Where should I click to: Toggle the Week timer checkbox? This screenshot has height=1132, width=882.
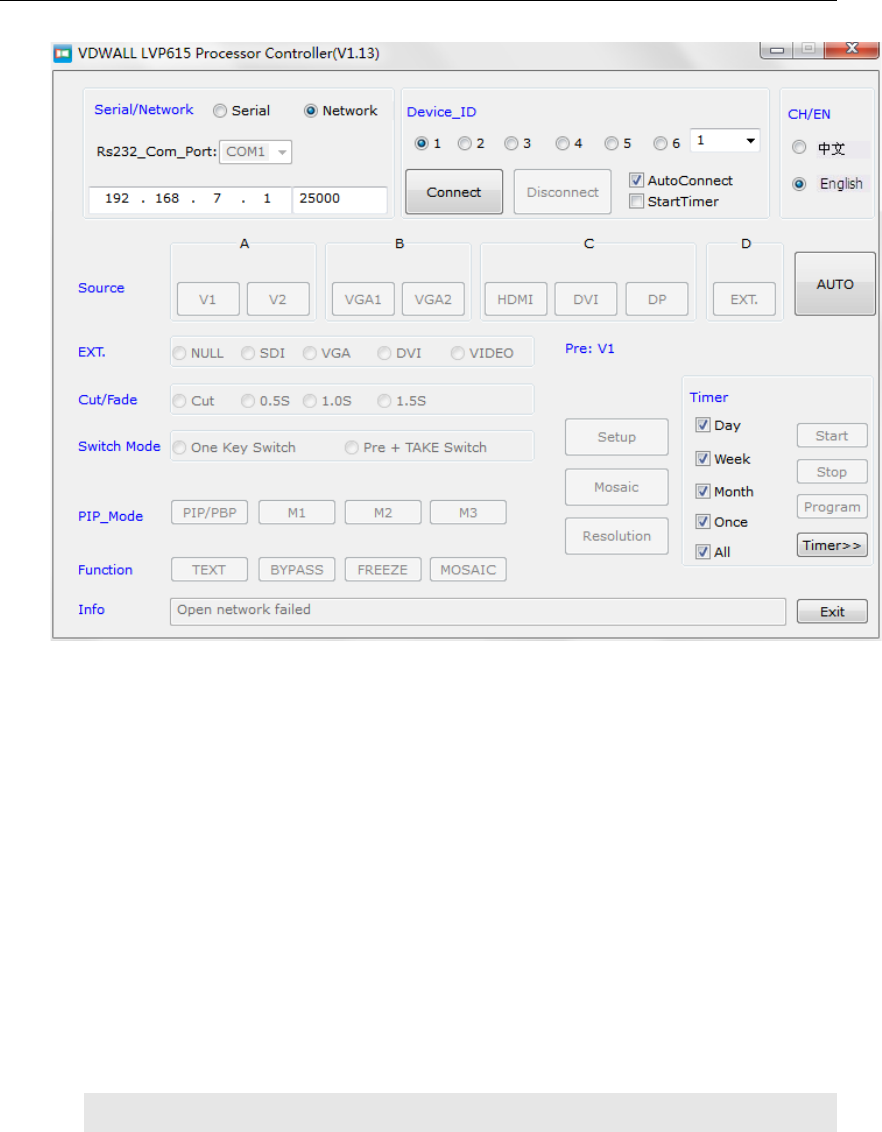tap(703, 459)
